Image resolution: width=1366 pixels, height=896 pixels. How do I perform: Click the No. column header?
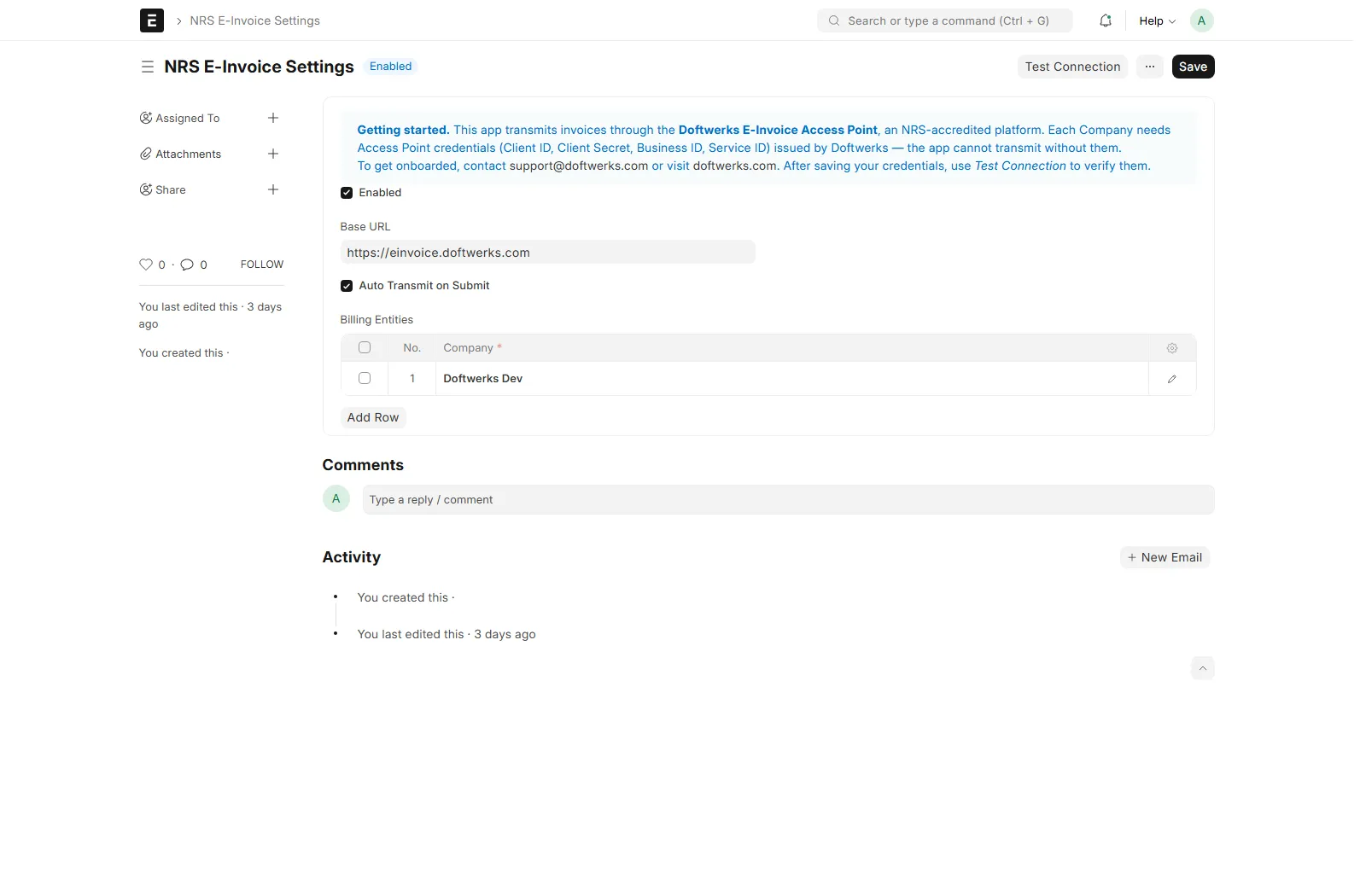point(412,348)
